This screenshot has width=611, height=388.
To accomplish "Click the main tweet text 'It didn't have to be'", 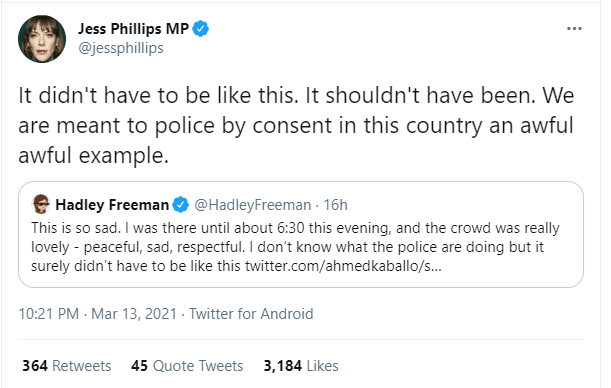I will pyautogui.click(x=296, y=125).
